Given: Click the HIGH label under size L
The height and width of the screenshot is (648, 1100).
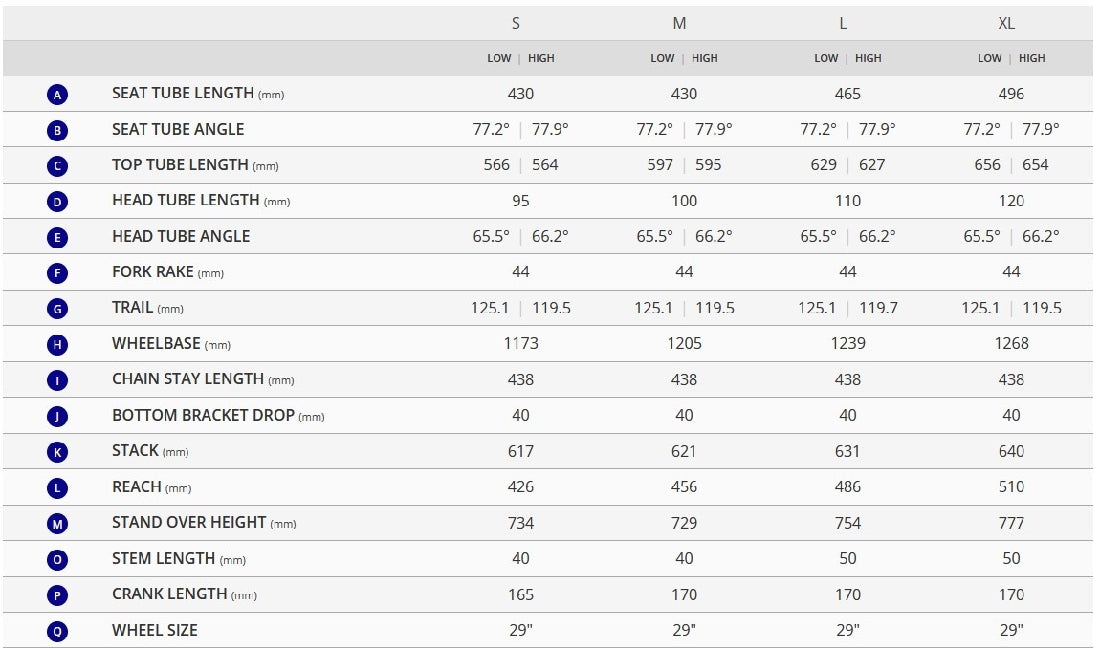Looking at the screenshot, I should (868, 58).
